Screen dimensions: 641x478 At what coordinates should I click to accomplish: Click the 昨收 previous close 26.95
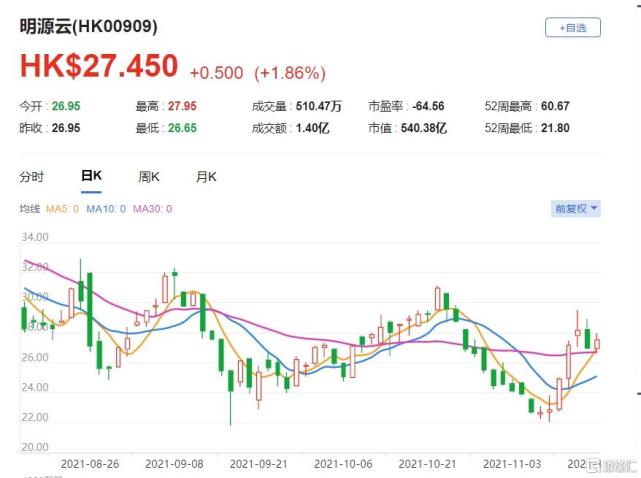pos(66,128)
